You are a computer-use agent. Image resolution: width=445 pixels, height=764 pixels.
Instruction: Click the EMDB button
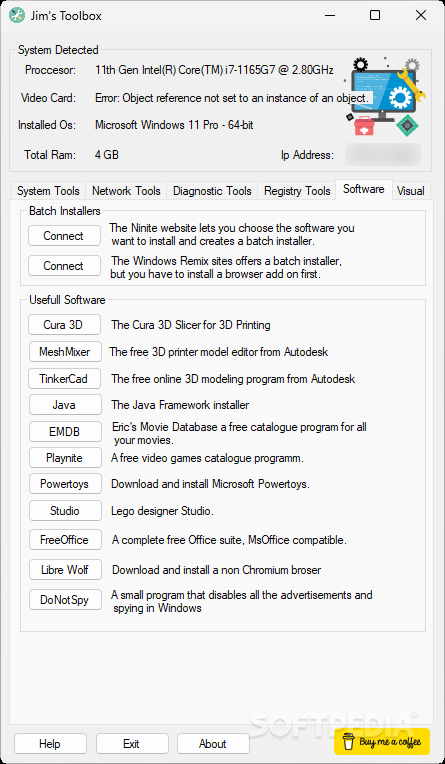pyautogui.click(x=65, y=432)
